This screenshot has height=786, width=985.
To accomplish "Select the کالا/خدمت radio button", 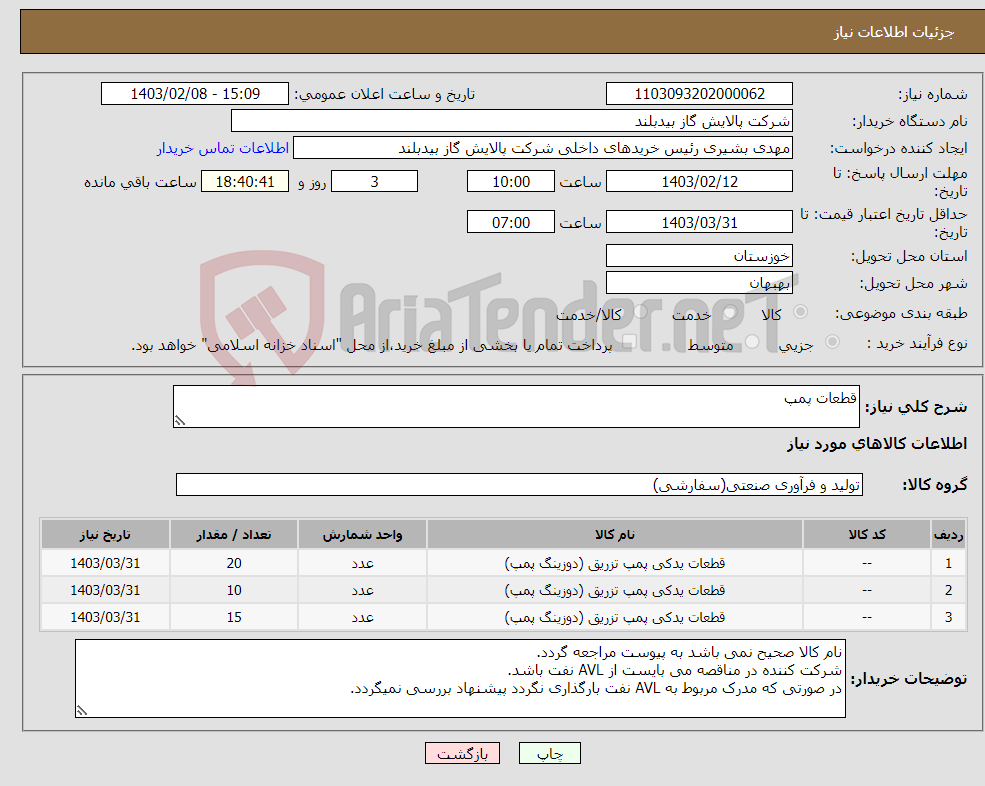I will pyautogui.click(x=639, y=312).
